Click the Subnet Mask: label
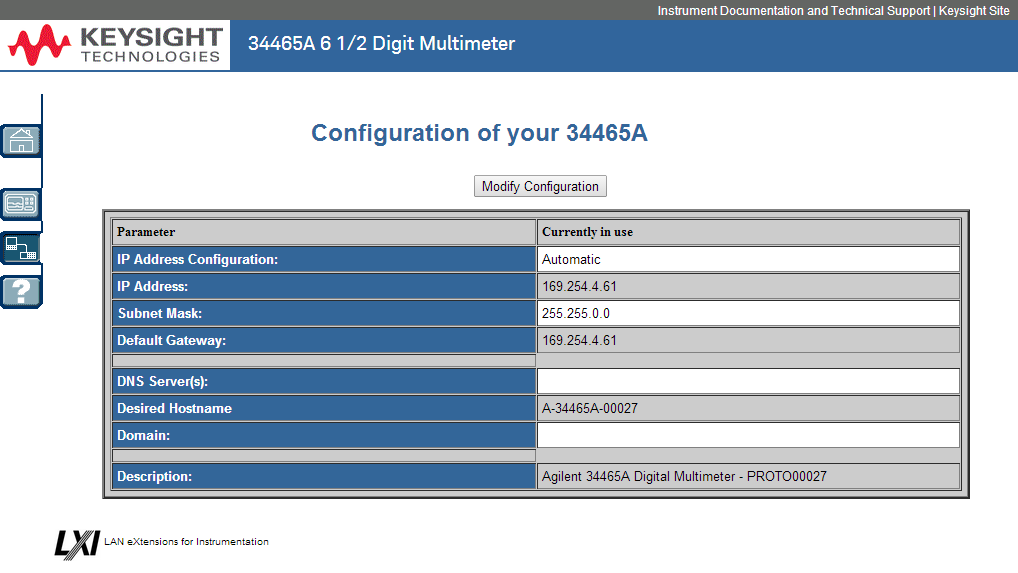This screenshot has width=1018, height=573. (160, 313)
